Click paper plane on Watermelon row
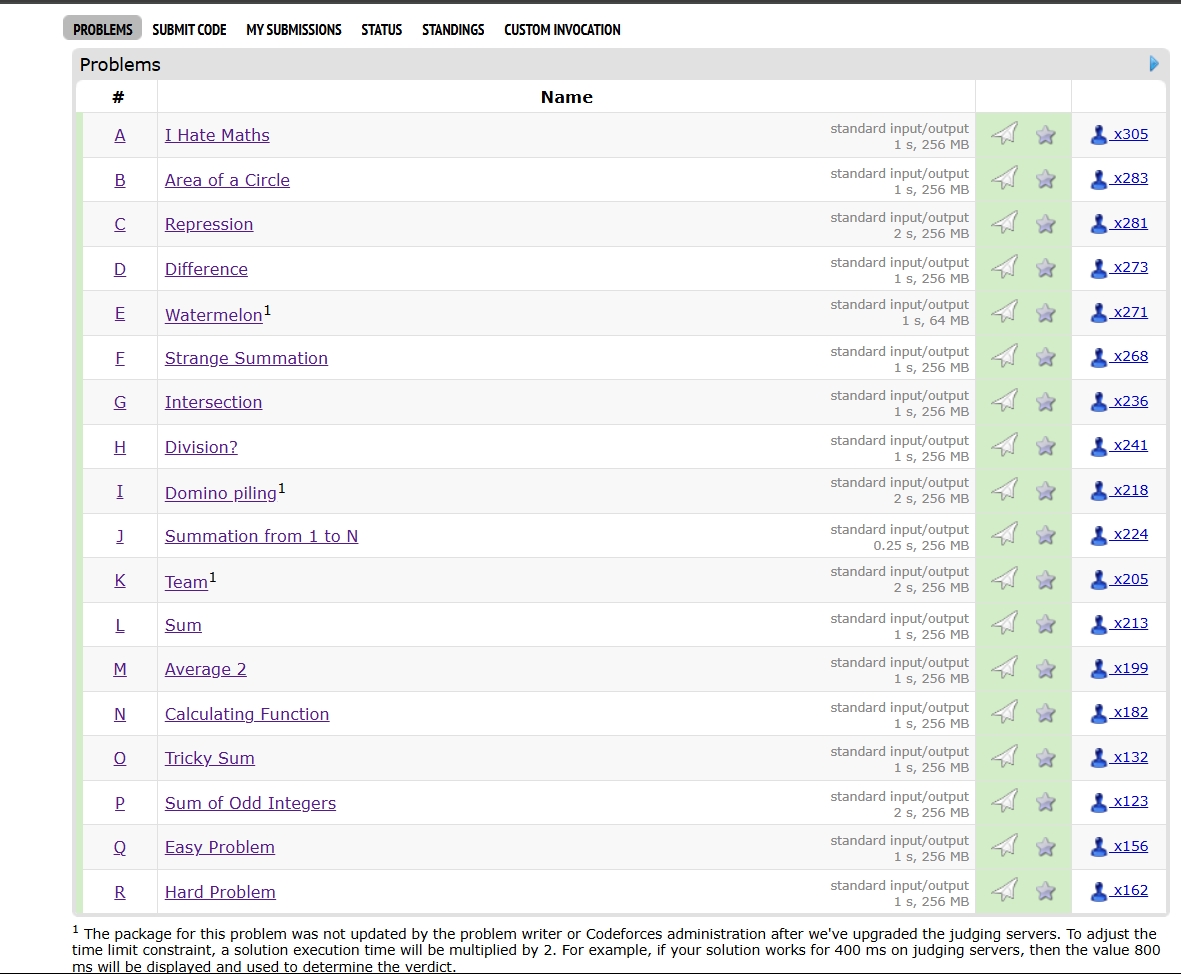 coord(1004,312)
